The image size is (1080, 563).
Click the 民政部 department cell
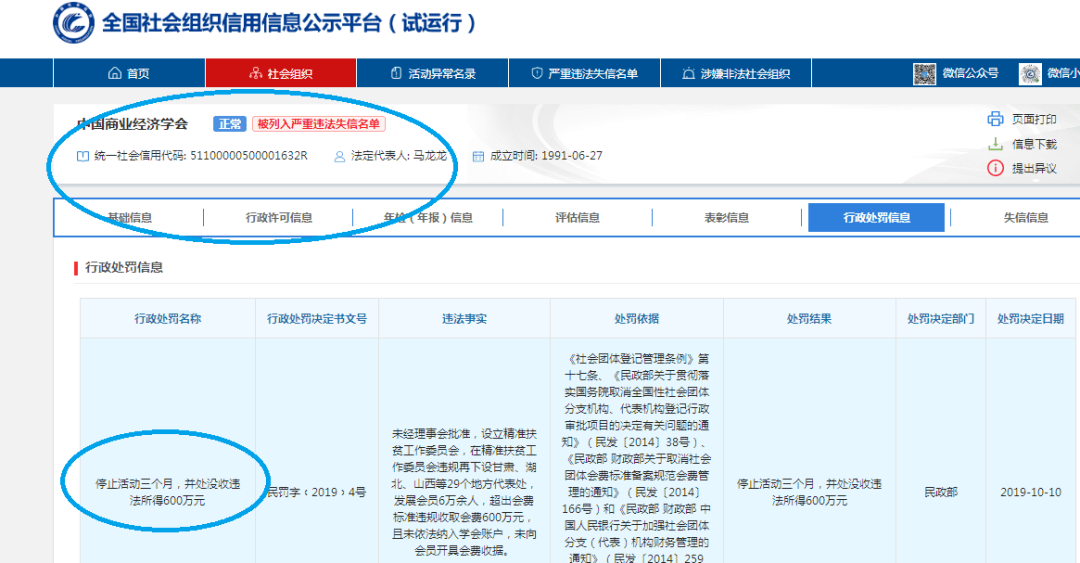pos(940,492)
